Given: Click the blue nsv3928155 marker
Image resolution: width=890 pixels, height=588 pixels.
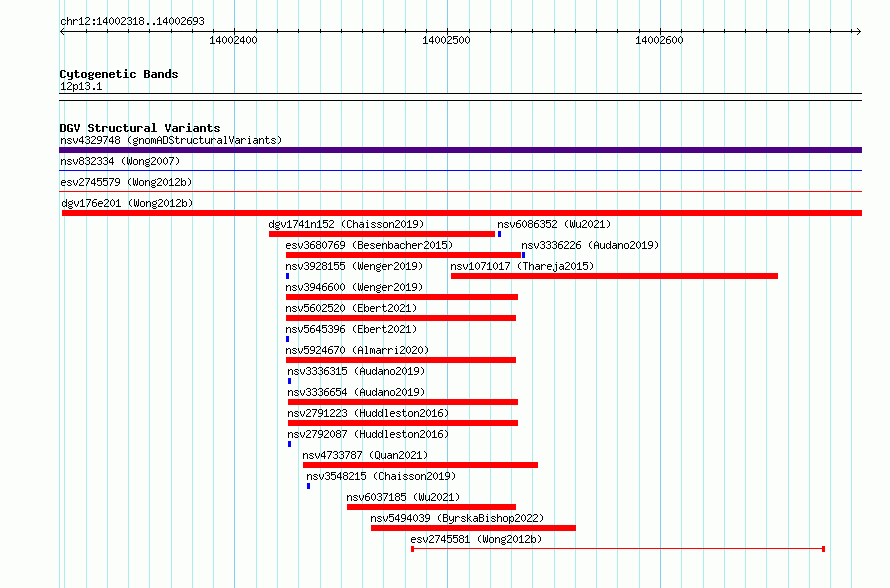Looking at the screenshot, I should coord(287,276).
